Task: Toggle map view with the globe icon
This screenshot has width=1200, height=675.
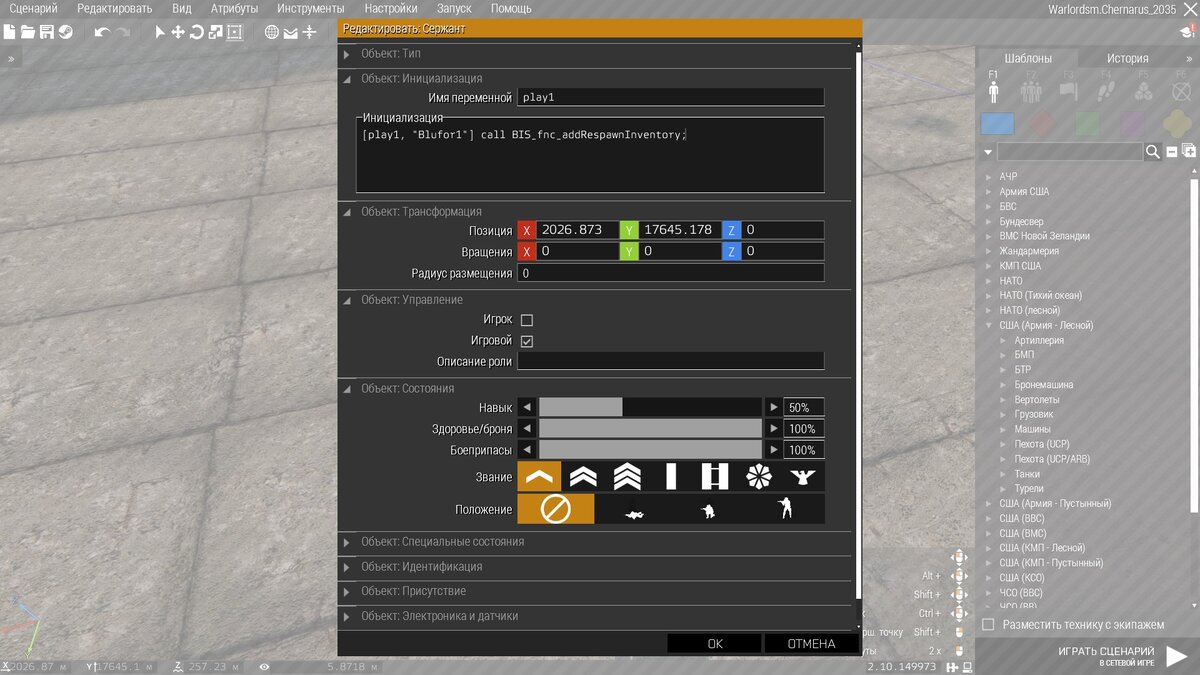Action: tap(272, 32)
